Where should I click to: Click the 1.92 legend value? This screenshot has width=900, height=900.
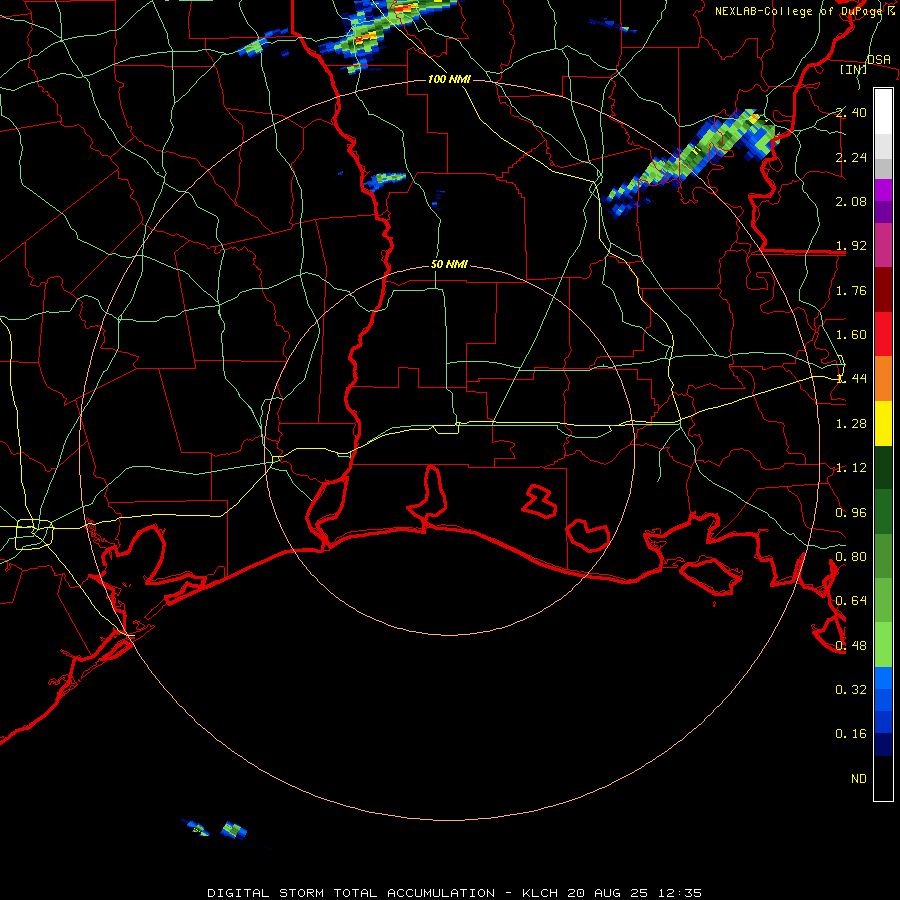pos(851,246)
